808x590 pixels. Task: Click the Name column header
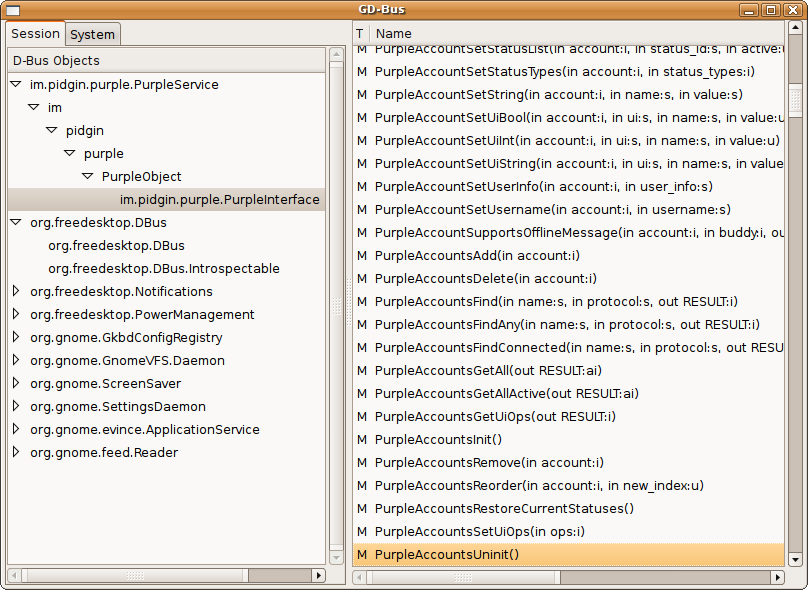point(578,33)
